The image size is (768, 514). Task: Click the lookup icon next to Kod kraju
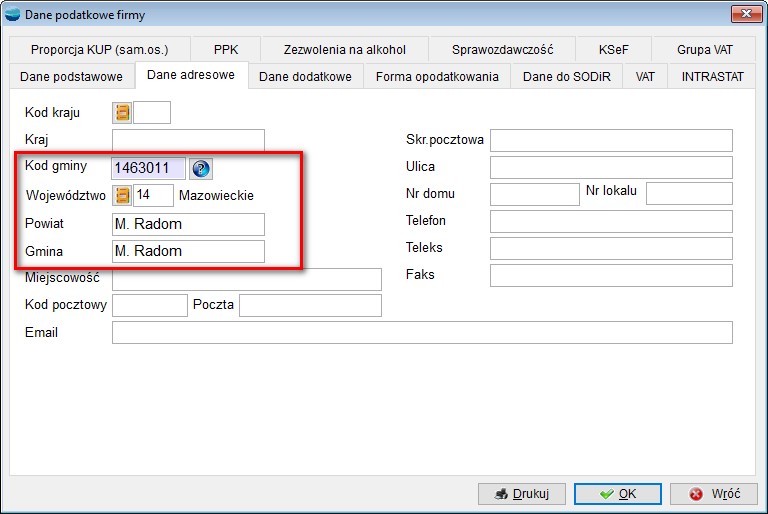(x=123, y=113)
